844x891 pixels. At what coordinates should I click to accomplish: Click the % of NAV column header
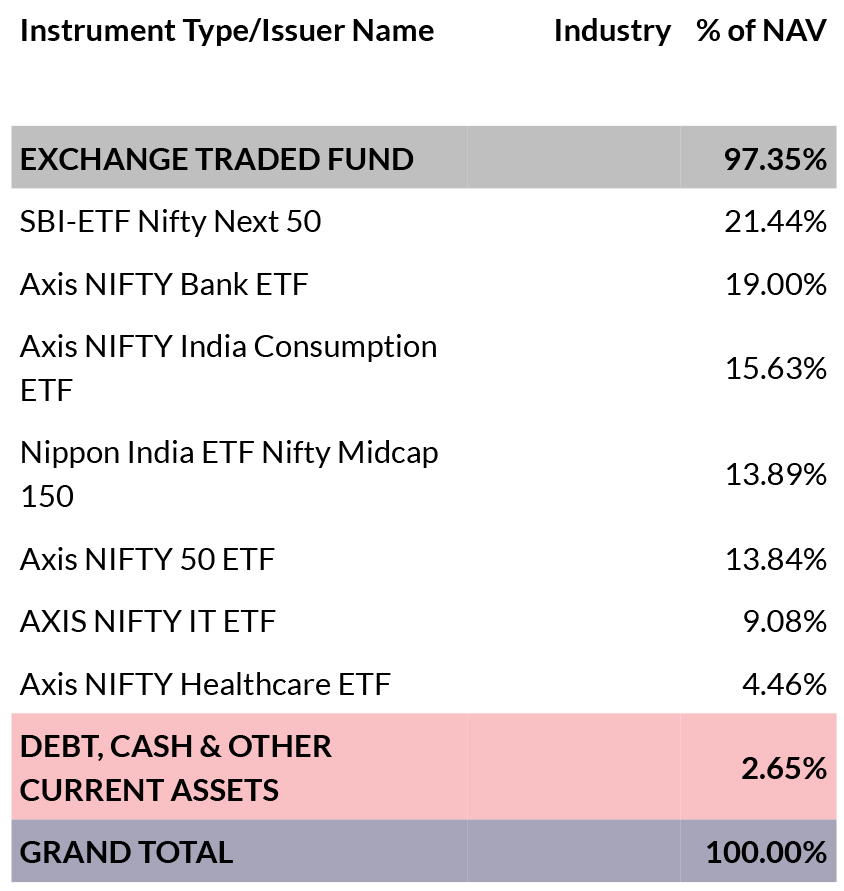(761, 31)
